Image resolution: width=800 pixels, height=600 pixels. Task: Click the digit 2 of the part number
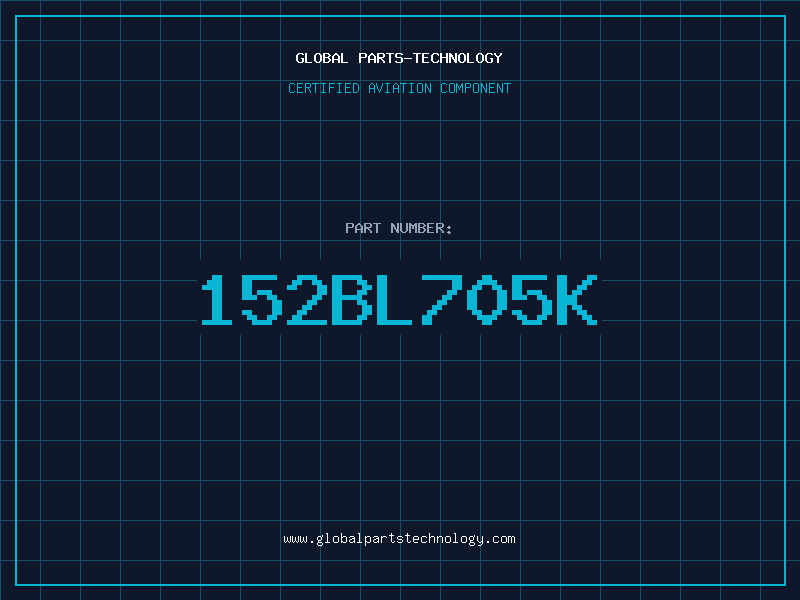click(x=307, y=299)
